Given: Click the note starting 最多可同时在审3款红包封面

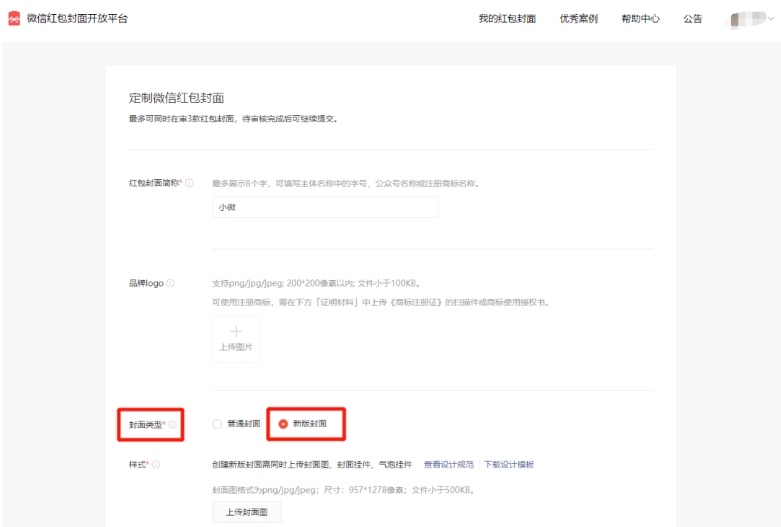Looking at the screenshot, I should (234, 119).
